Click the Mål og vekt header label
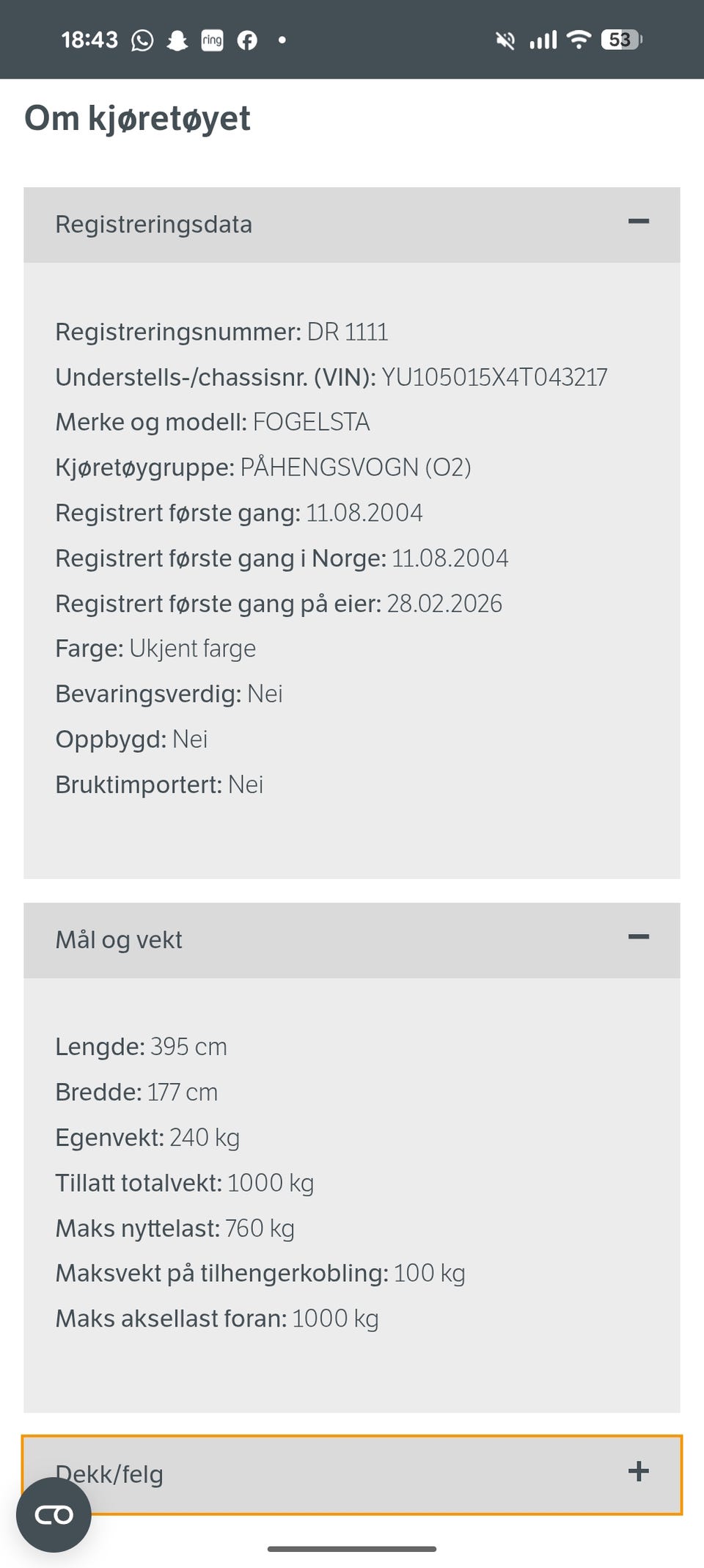Screen dimensions: 704x1568 click(119, 940)
